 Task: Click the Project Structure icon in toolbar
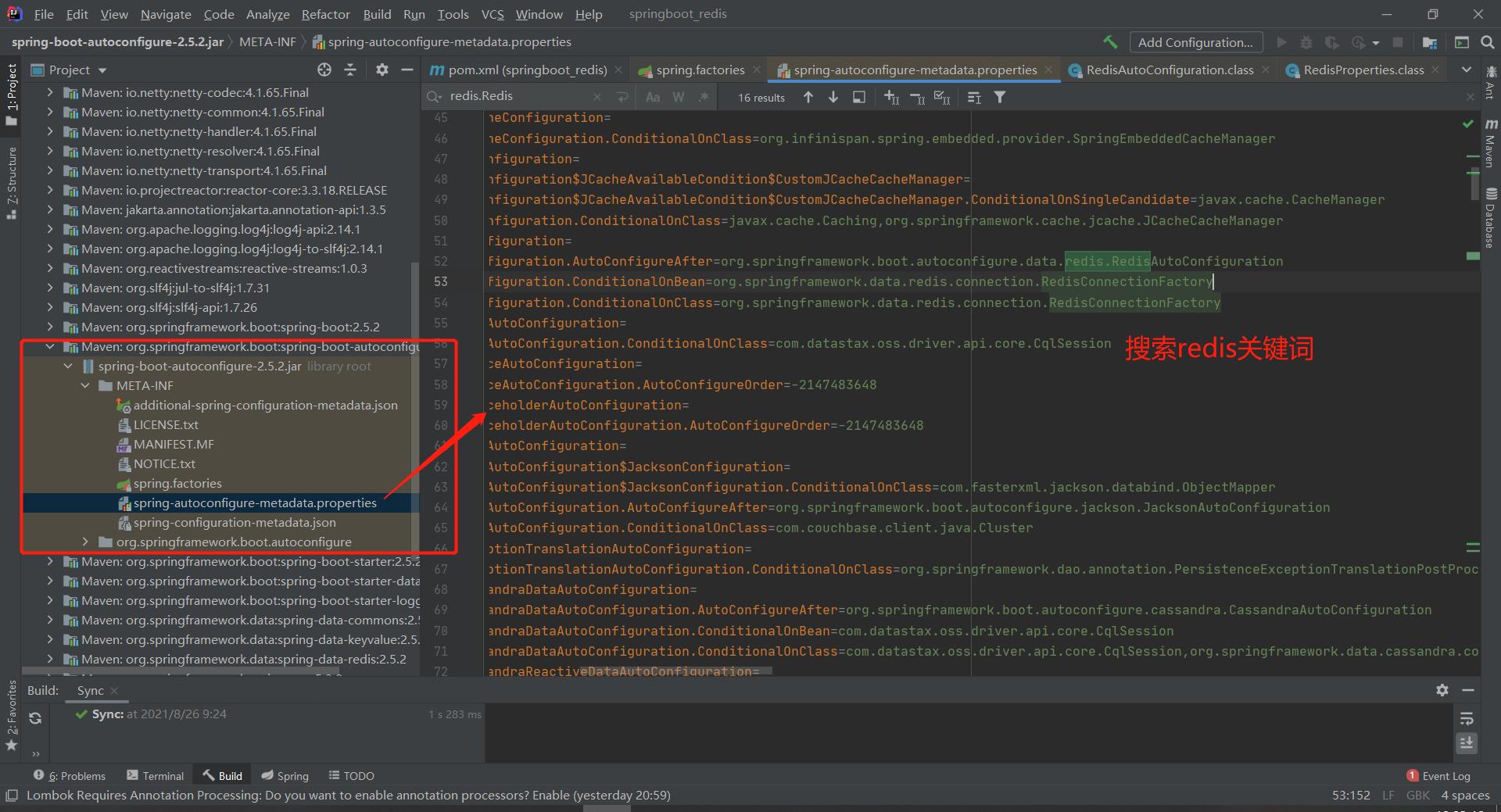(1430, 42)
